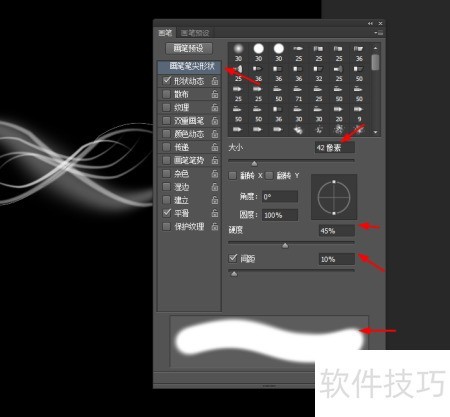This screenshot has height=417, width=450.
Task: Adjust the 硬度 hardness slider handle
Action: [285, 246]
